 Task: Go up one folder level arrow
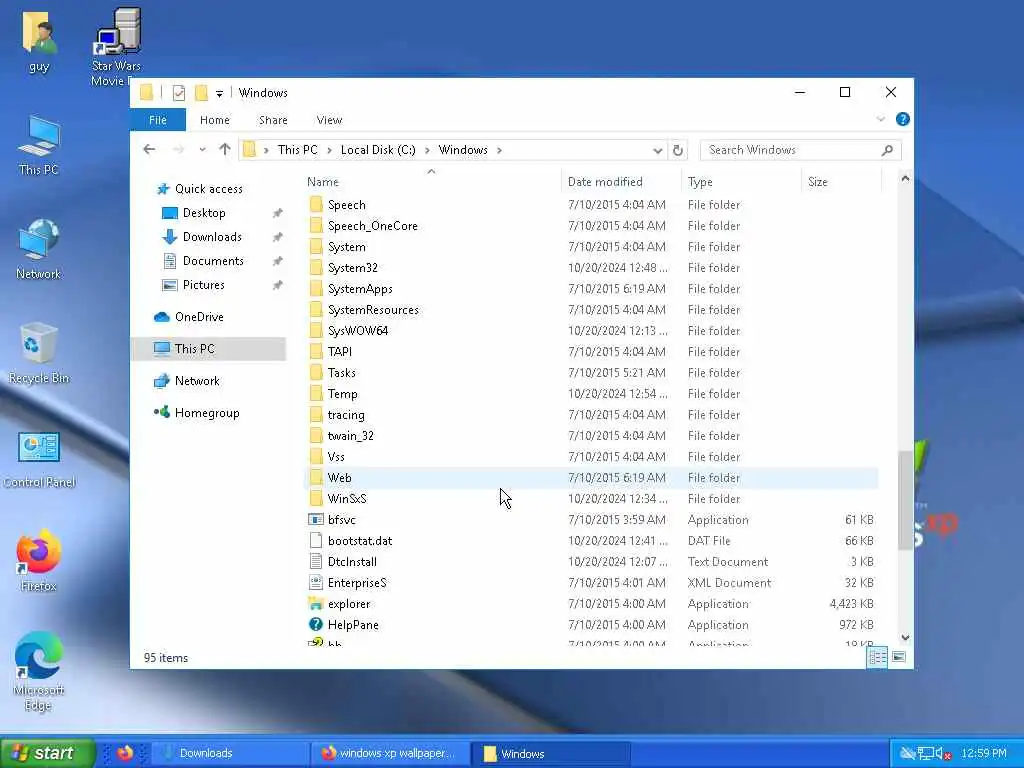[x=225, y=150]
